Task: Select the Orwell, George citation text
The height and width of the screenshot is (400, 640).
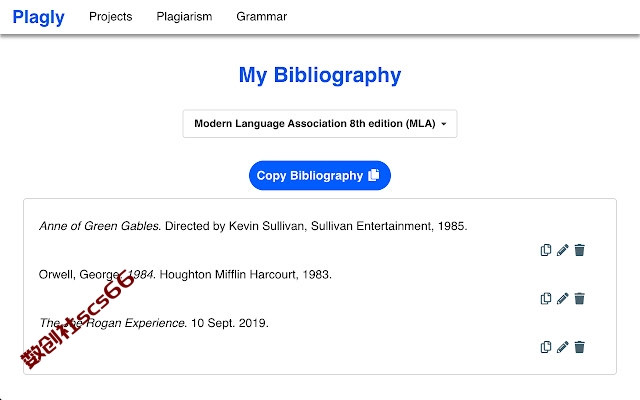Action: click(x=185, y=274)
